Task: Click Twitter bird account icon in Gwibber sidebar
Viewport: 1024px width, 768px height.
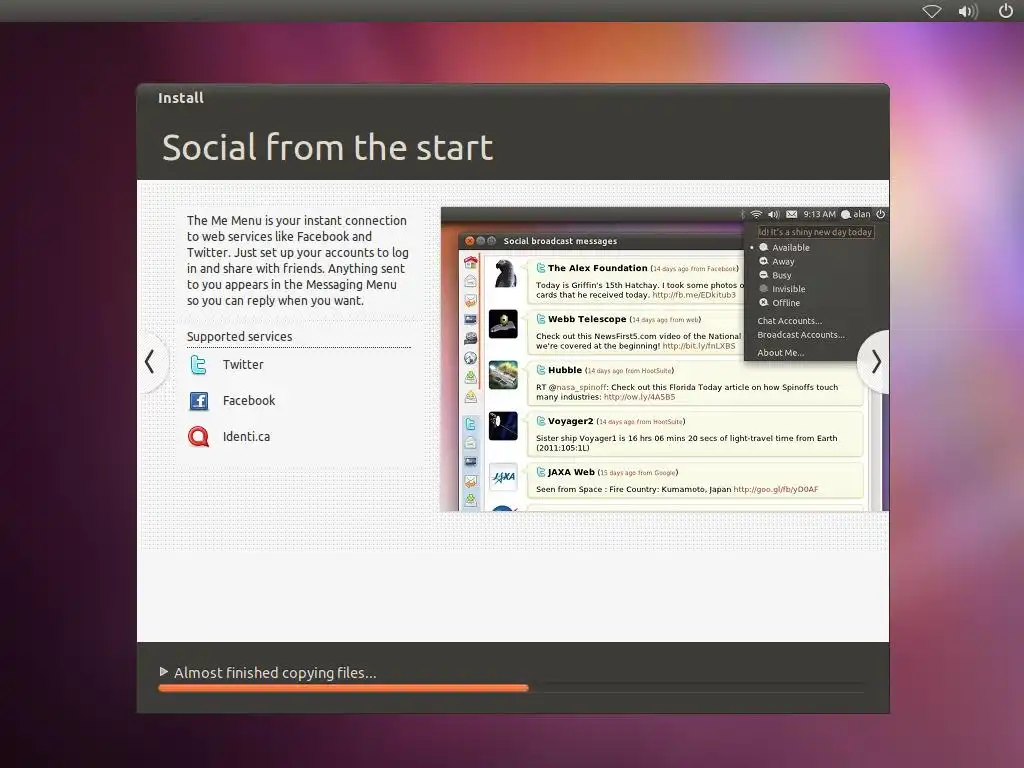Action: click(x=470, y=424)
